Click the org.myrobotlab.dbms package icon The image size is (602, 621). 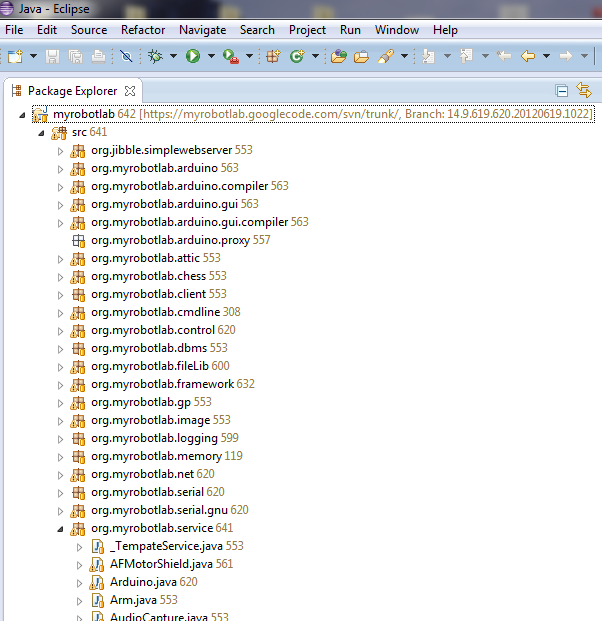pyautogui.click(x=78, y=349)
